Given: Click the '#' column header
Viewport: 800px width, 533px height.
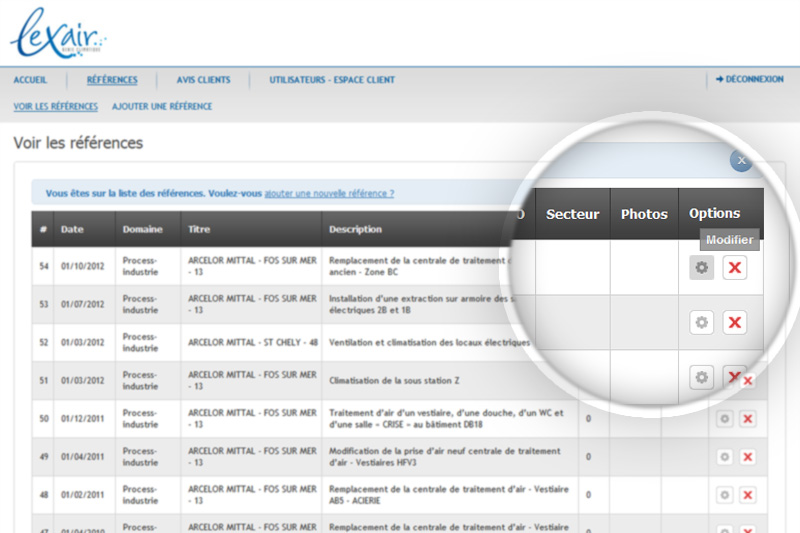Looking at the screenshot, I should click(43, 230).
